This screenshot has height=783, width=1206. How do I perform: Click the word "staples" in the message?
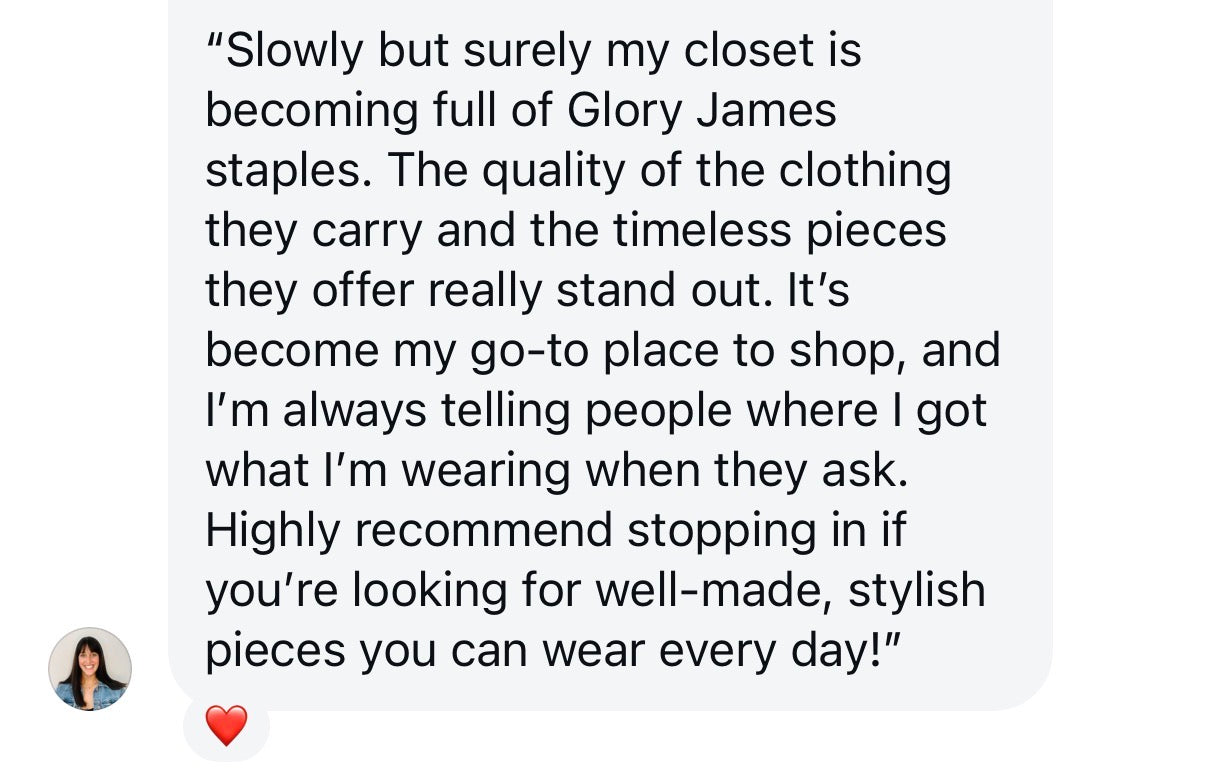[284, 171]
